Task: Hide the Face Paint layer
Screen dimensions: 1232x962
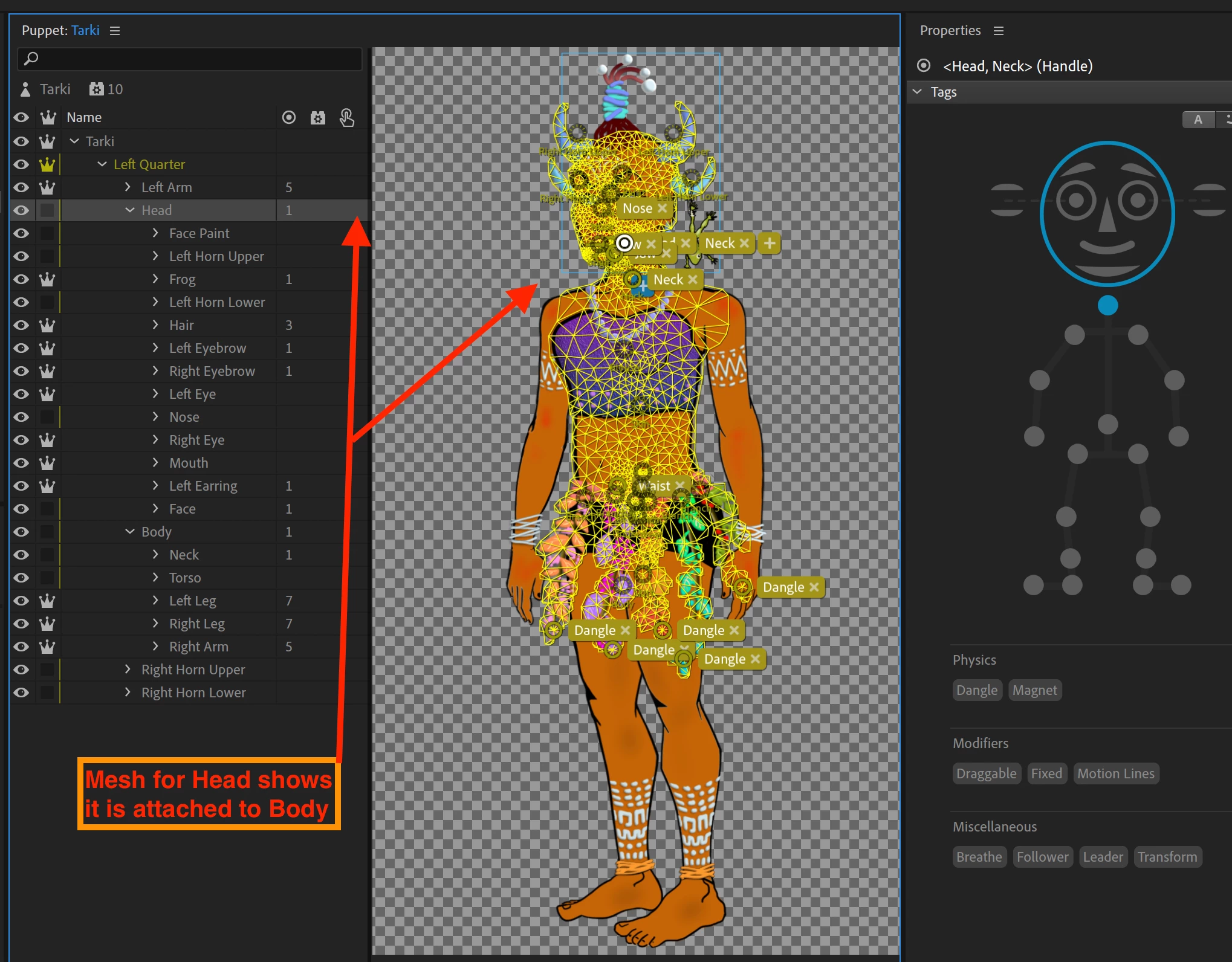Action: [21, 233]
